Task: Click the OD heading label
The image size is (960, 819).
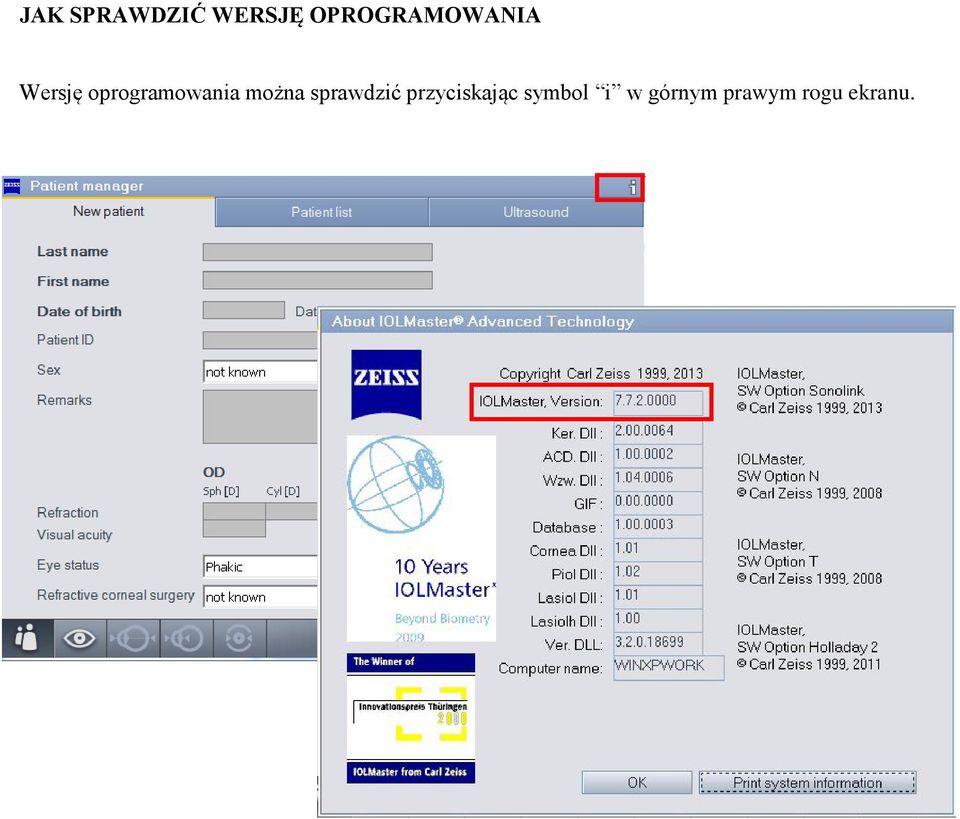Action: [x=214, y=472]
